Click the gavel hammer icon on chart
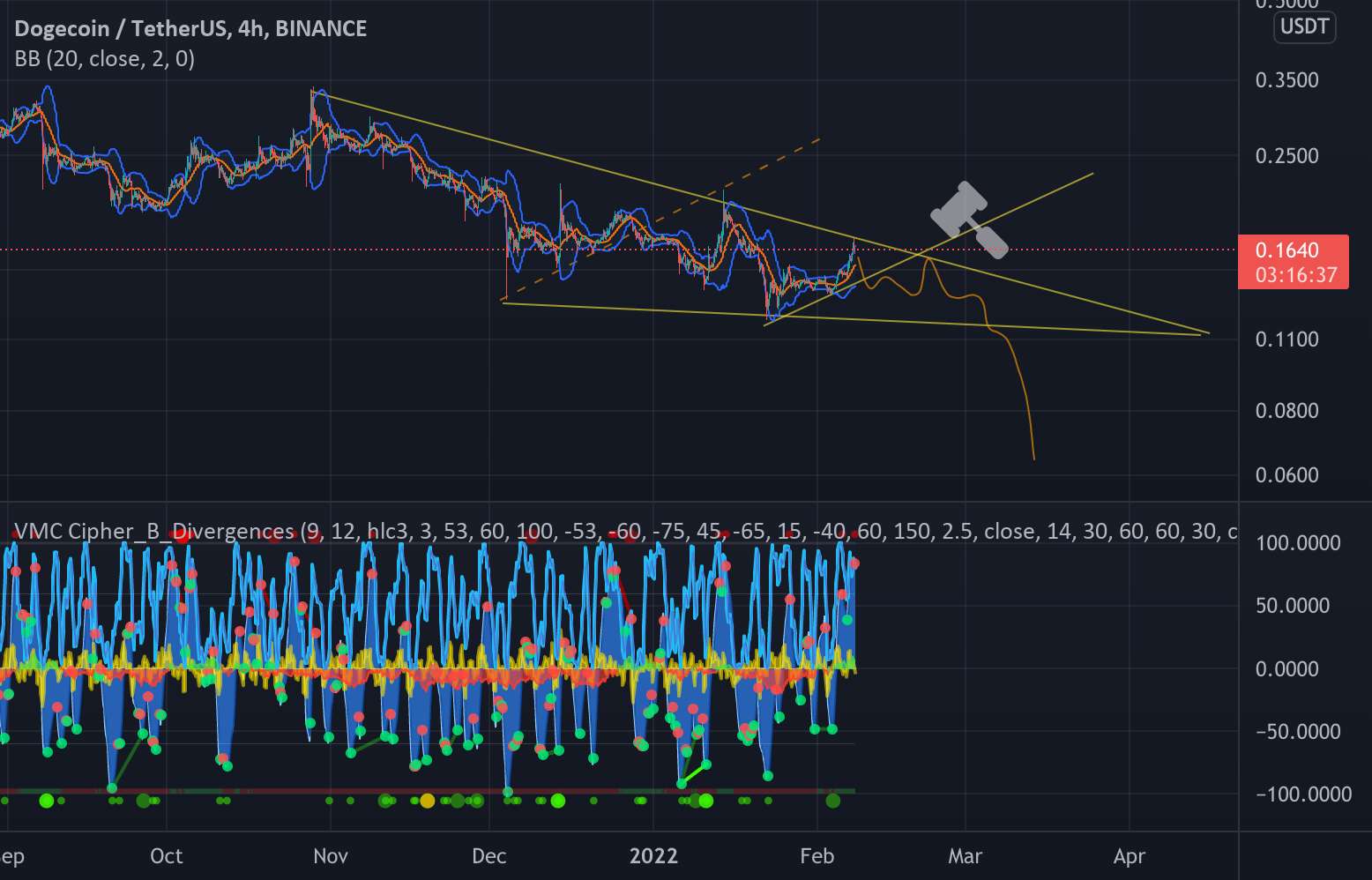The height and width of the screenshot is (880, 1372). pos(969,220)
